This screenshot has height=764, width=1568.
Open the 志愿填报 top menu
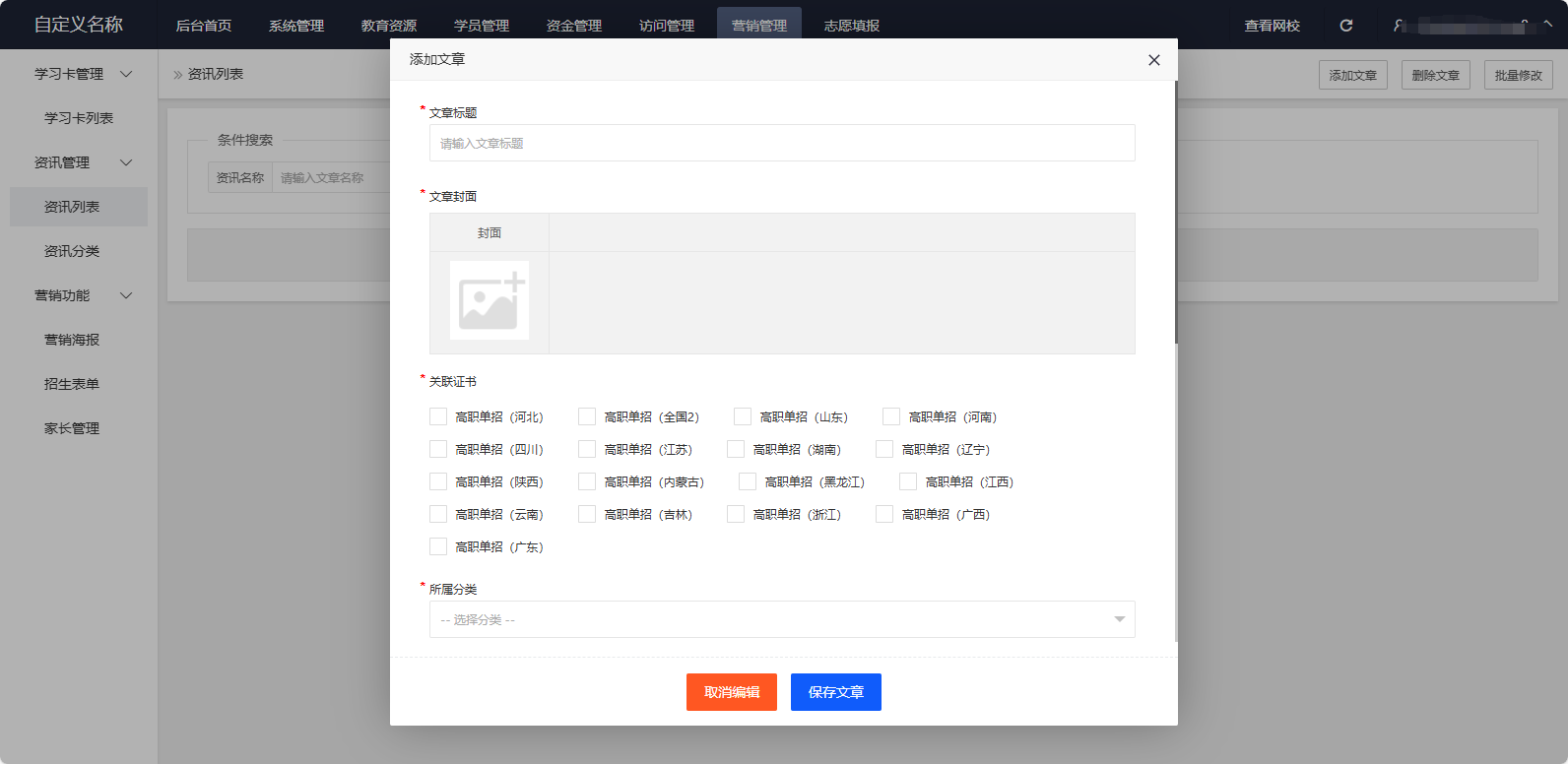852,26
